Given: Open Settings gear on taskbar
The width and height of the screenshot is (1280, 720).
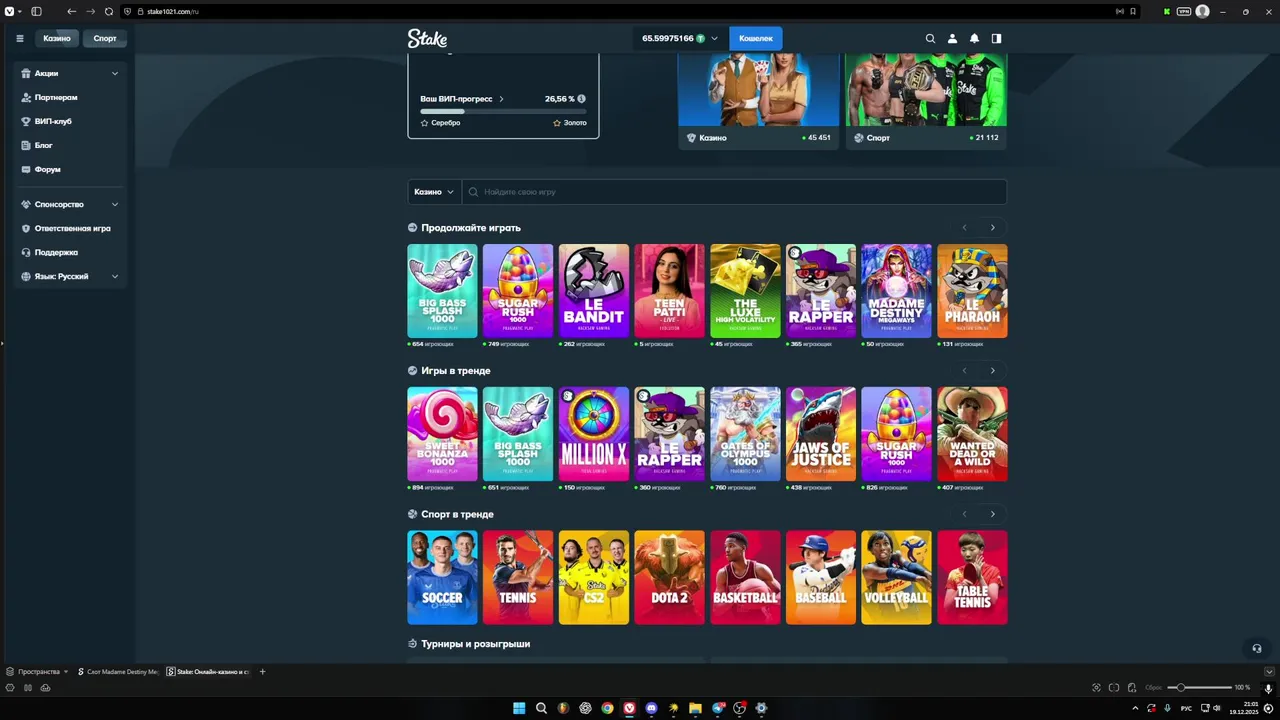Looking at the screenshot, I should [x=761, y=708].
